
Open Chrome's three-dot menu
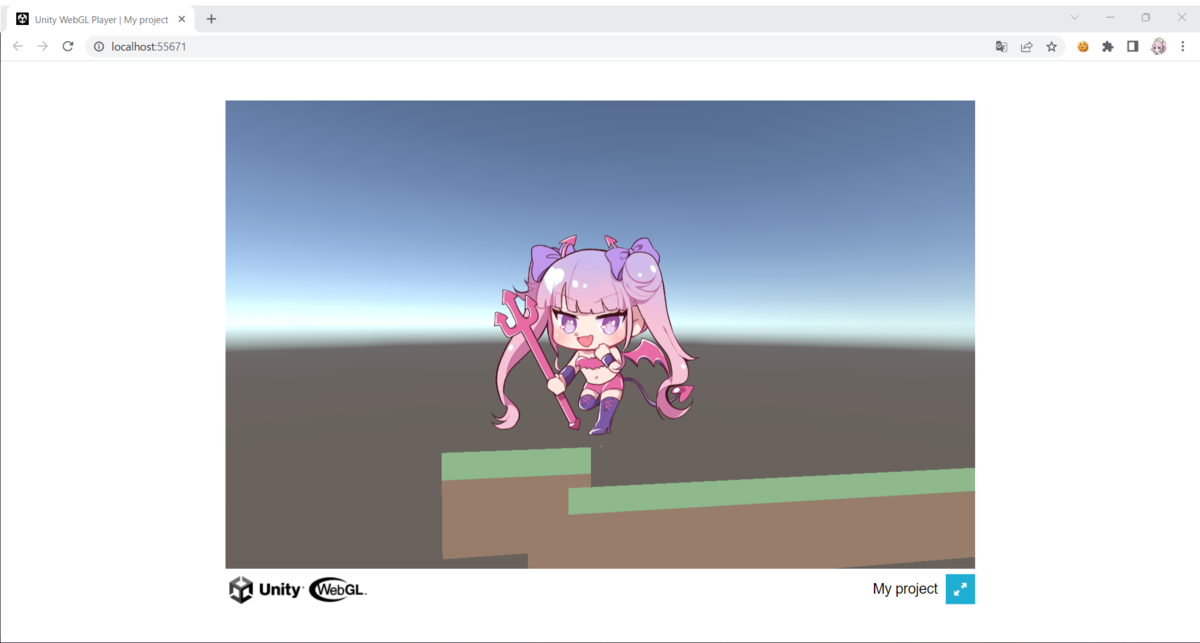(1182, 46)
